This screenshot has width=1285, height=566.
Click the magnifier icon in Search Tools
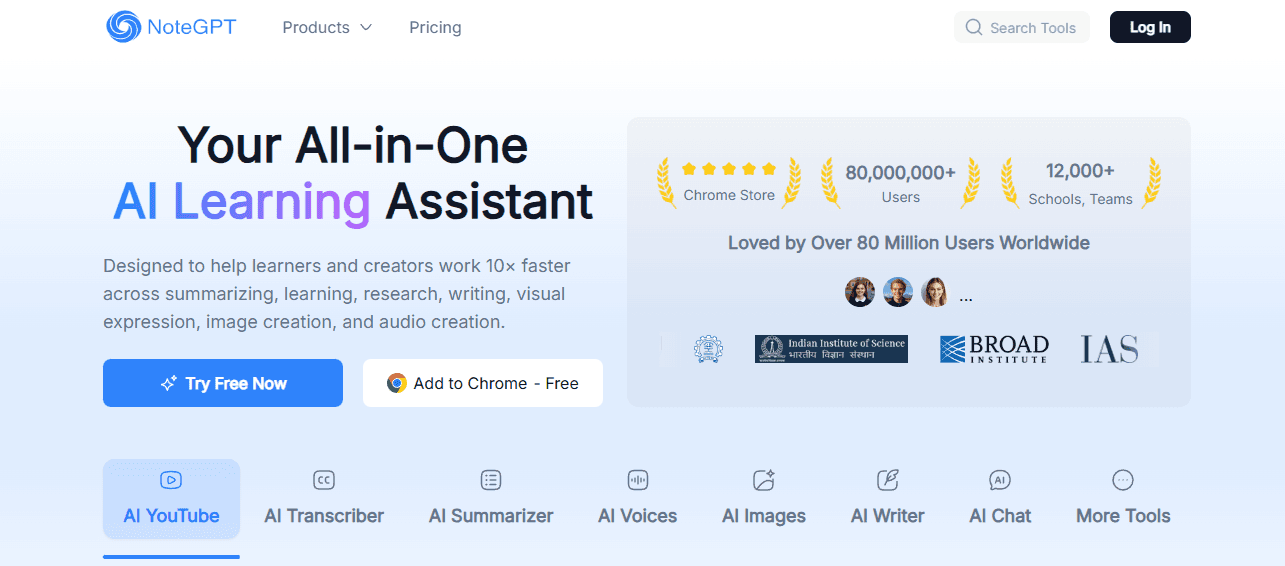[973, 28]
